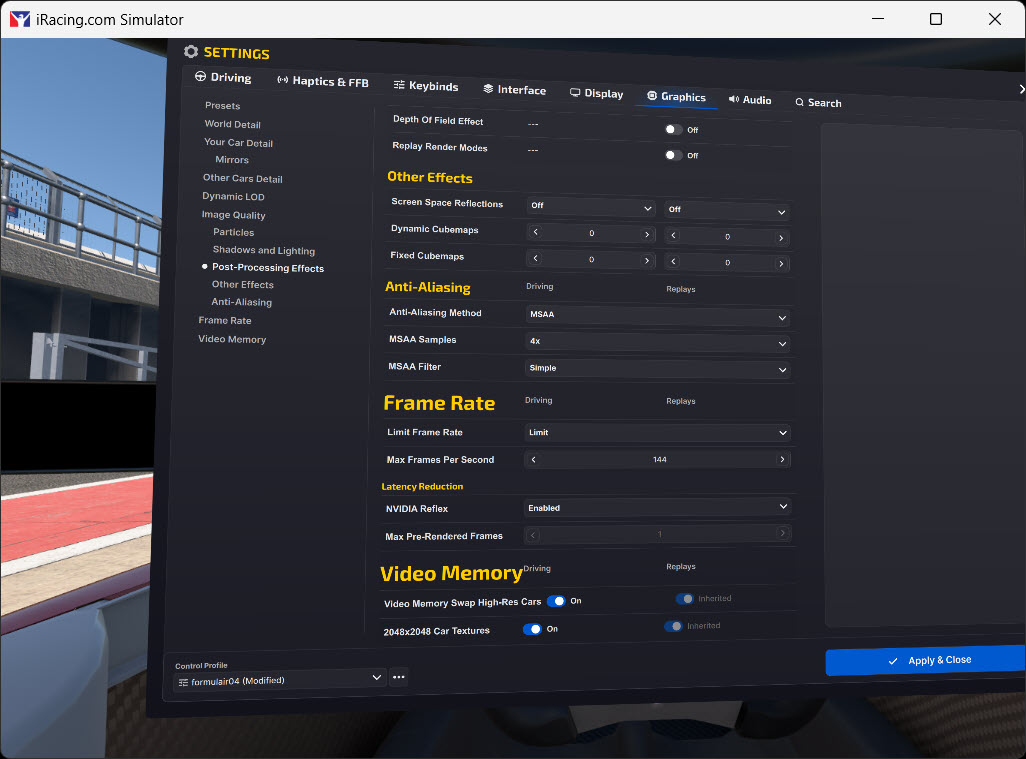
Task: Open Control Profile formulair04 dropdown
Action: pyautogui.click(x=280, y=680)
